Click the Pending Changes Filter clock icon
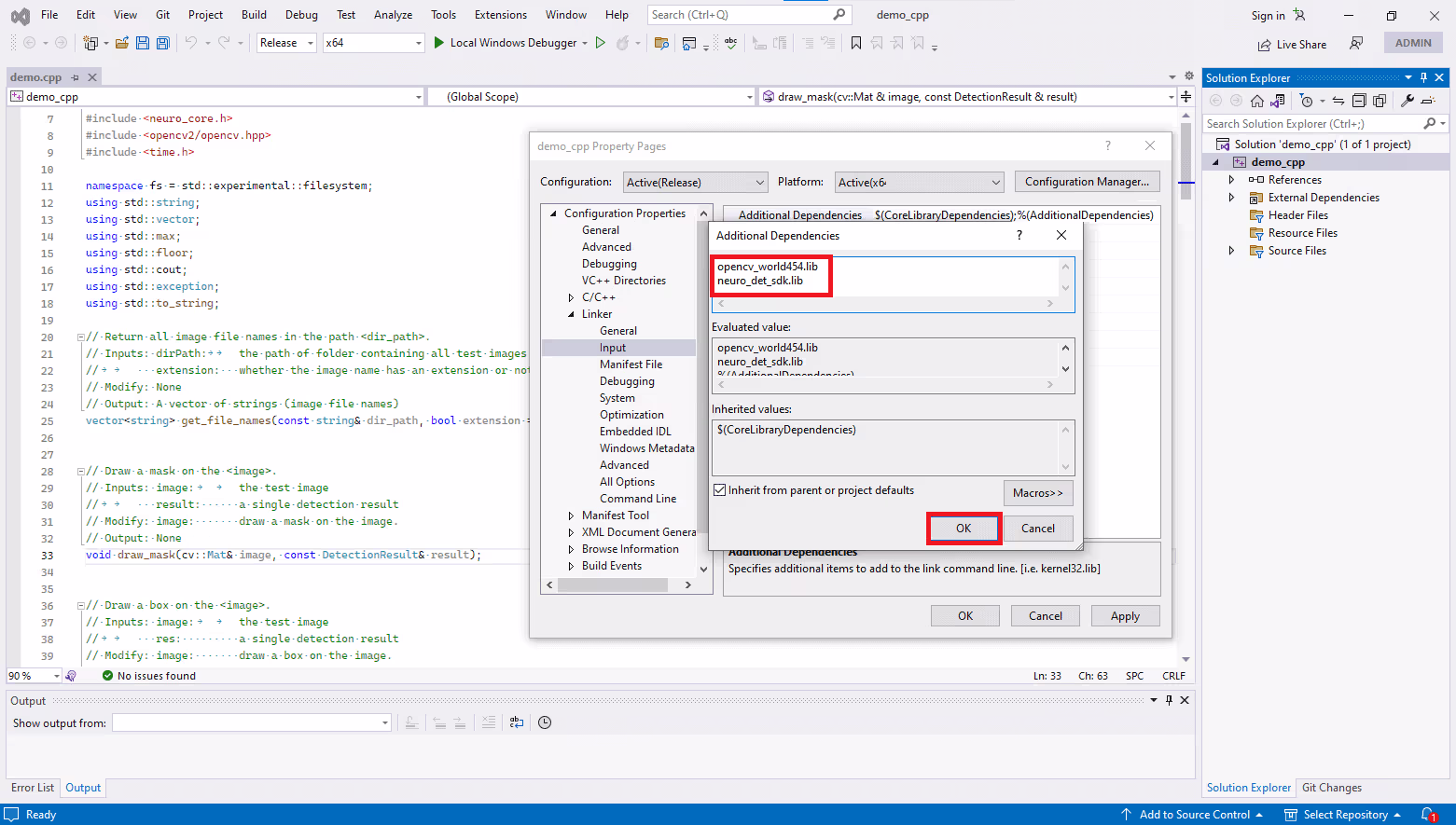Viewport: 1456px width, 825px height. click(x=1306, y=101)
